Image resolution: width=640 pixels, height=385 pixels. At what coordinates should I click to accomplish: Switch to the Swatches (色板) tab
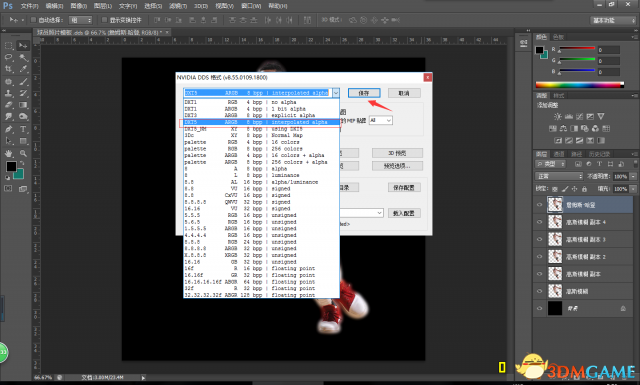558,37
